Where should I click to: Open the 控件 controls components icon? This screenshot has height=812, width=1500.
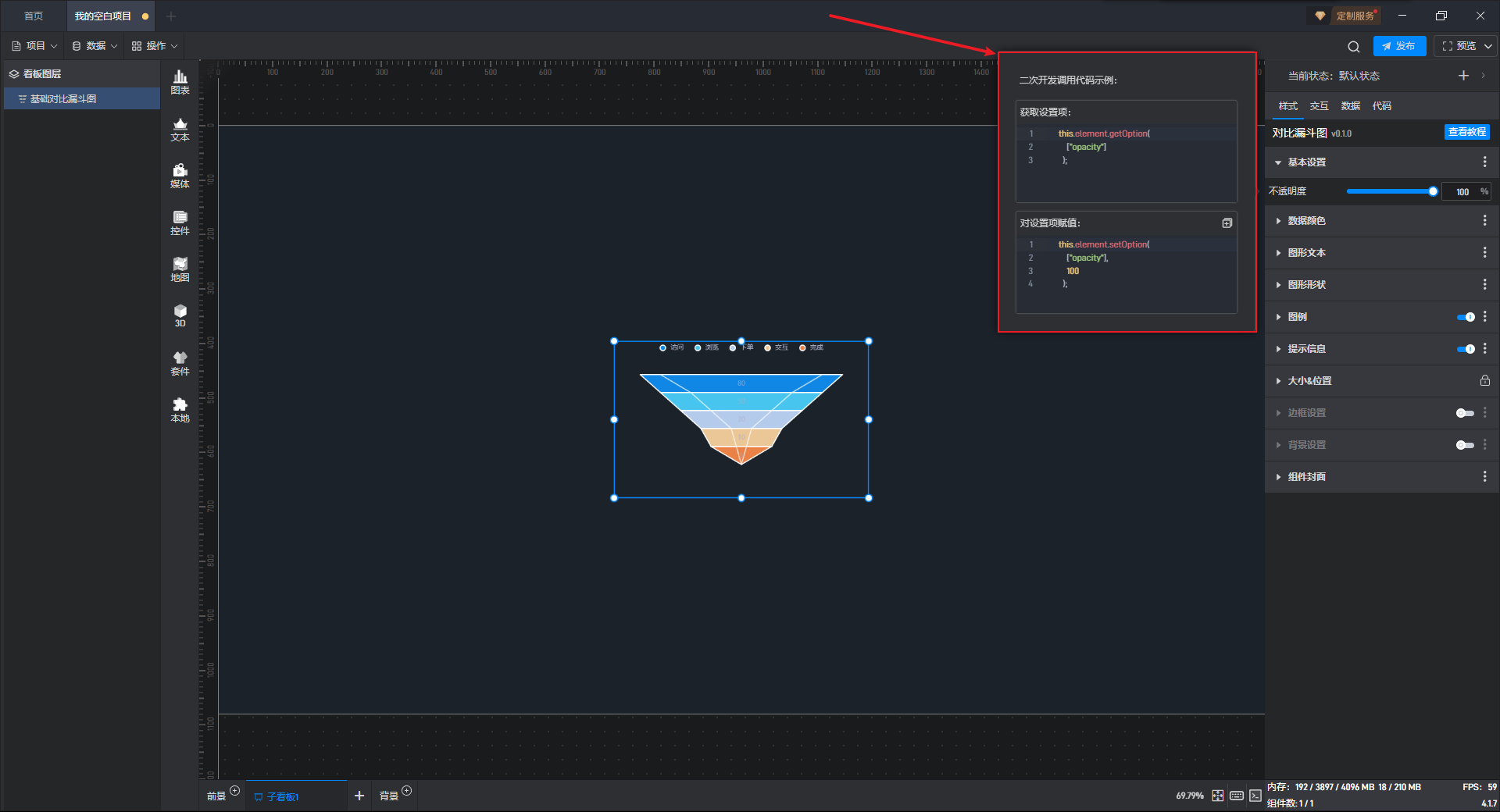pos(180,223)
